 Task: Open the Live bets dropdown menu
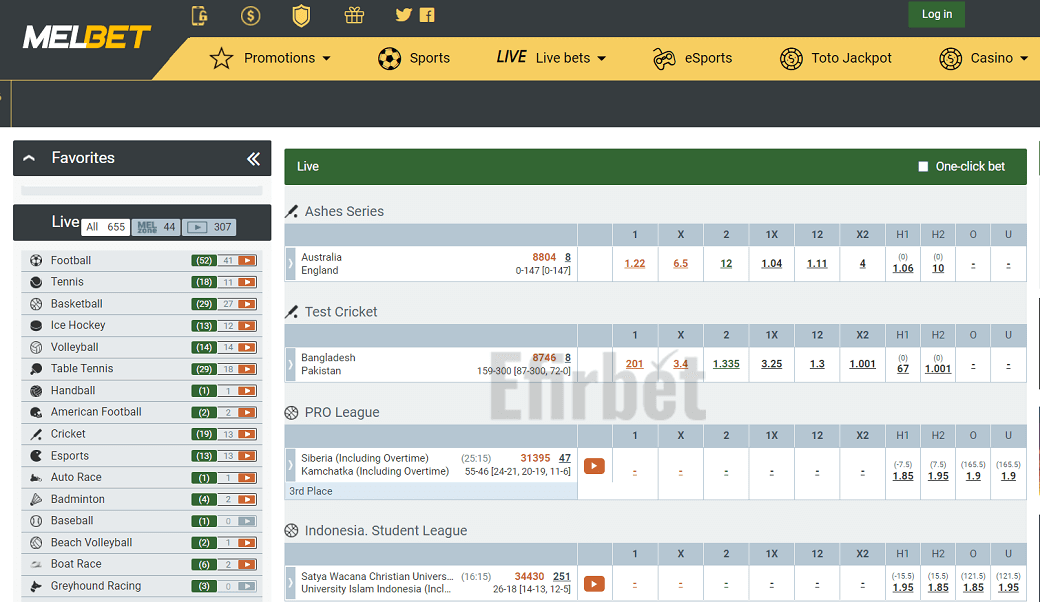tap(552, 58)
